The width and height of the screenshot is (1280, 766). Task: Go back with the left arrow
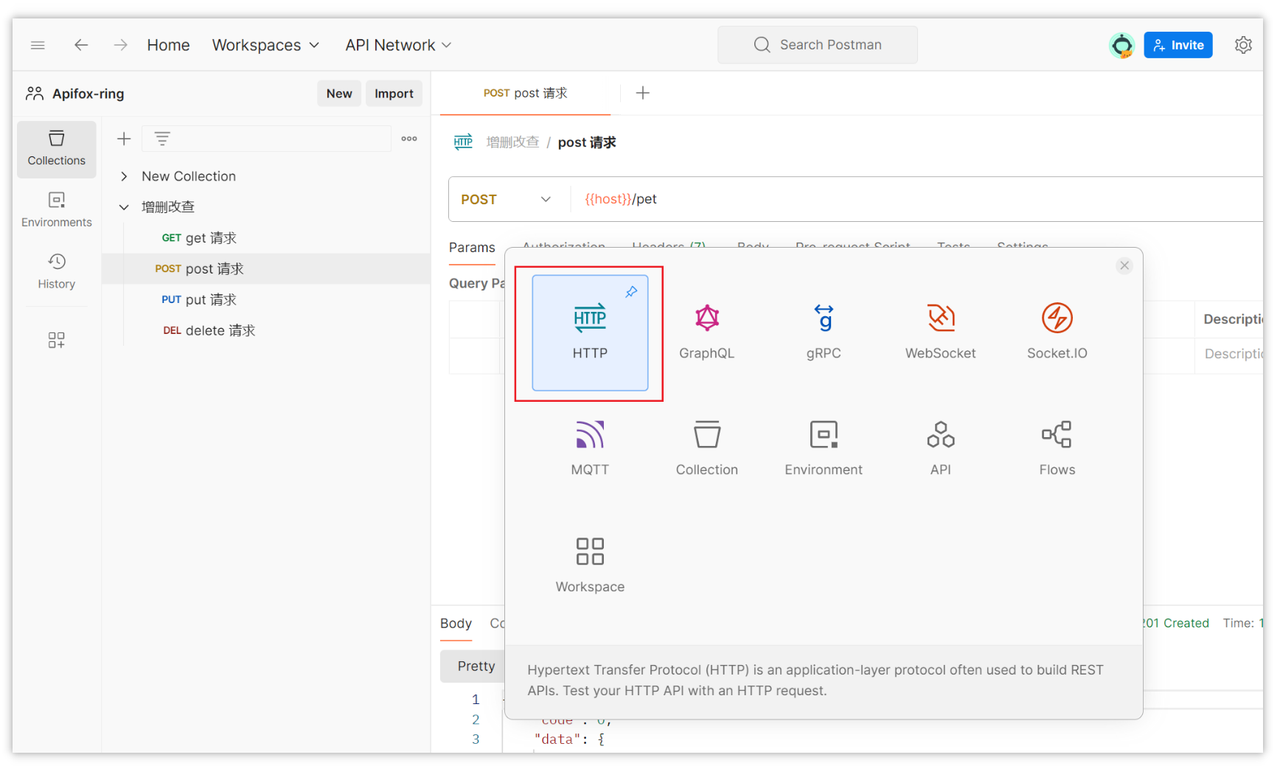click(x=81, y=45)
